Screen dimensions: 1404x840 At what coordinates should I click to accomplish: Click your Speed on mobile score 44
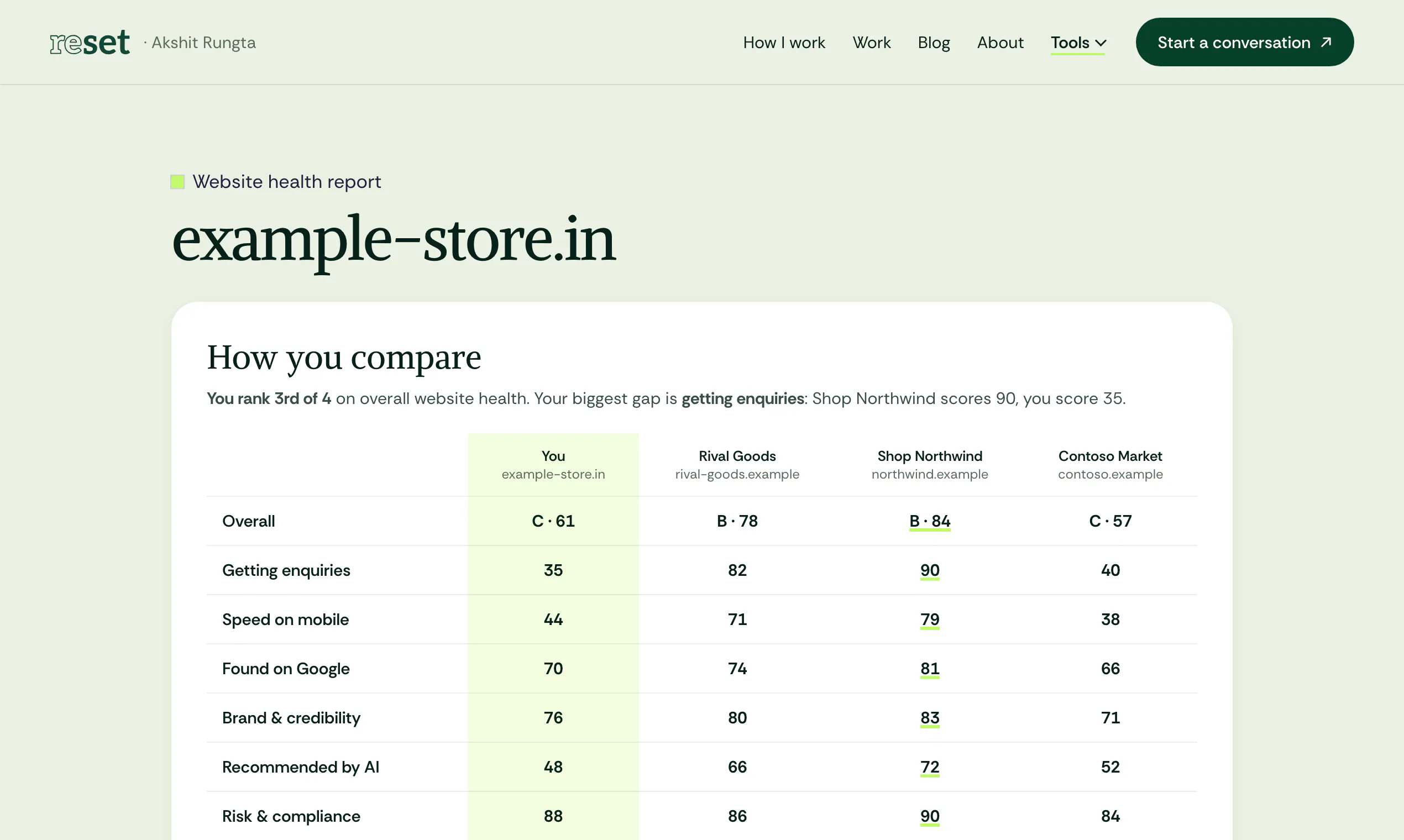tap(553, 620)
